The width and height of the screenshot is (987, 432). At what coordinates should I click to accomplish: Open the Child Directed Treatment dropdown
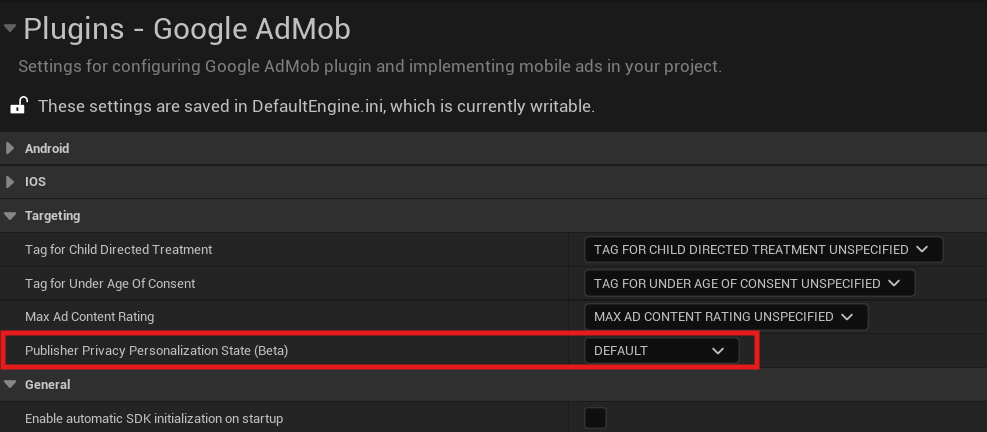pyautogui.click(x=762, y=249)
